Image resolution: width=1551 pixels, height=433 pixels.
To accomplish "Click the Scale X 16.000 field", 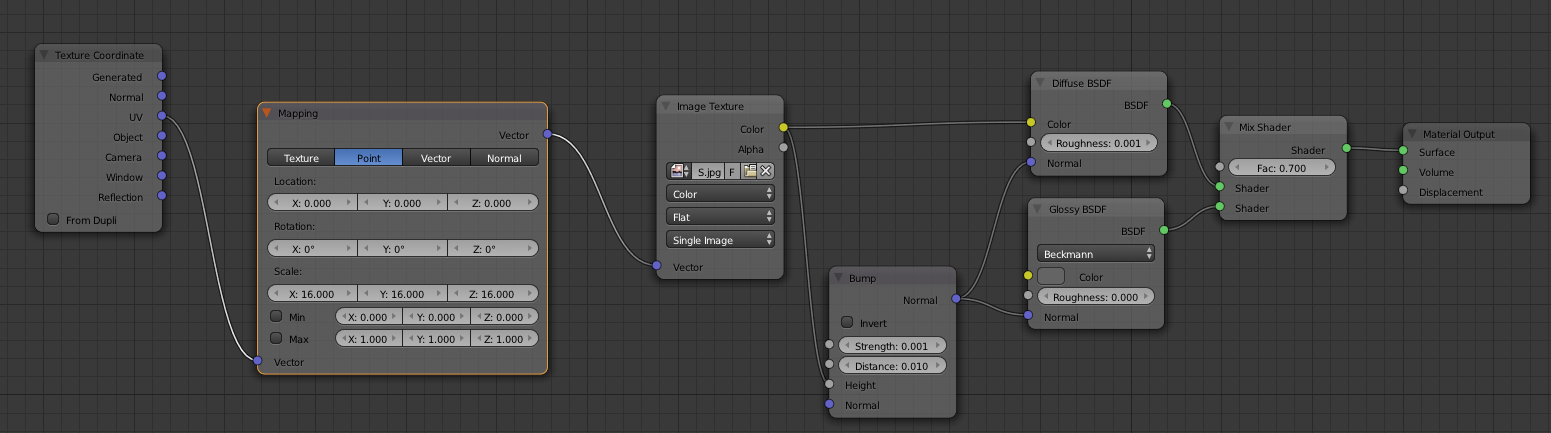I will coord(313,294).
